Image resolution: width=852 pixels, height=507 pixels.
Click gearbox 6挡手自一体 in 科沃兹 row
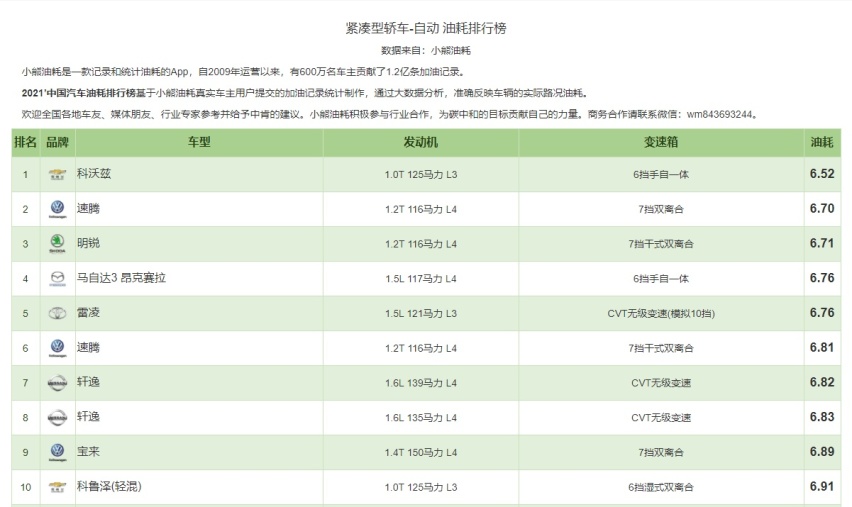661,175
